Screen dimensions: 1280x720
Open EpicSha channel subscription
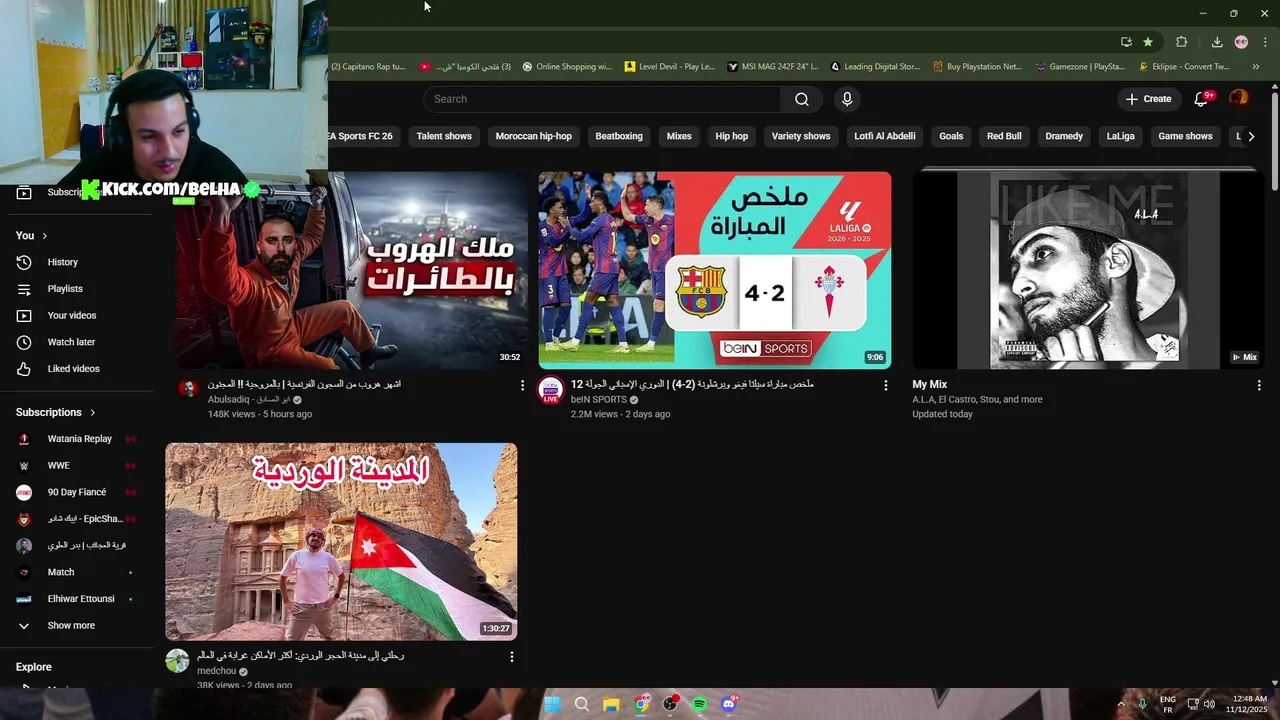(85, 519)
